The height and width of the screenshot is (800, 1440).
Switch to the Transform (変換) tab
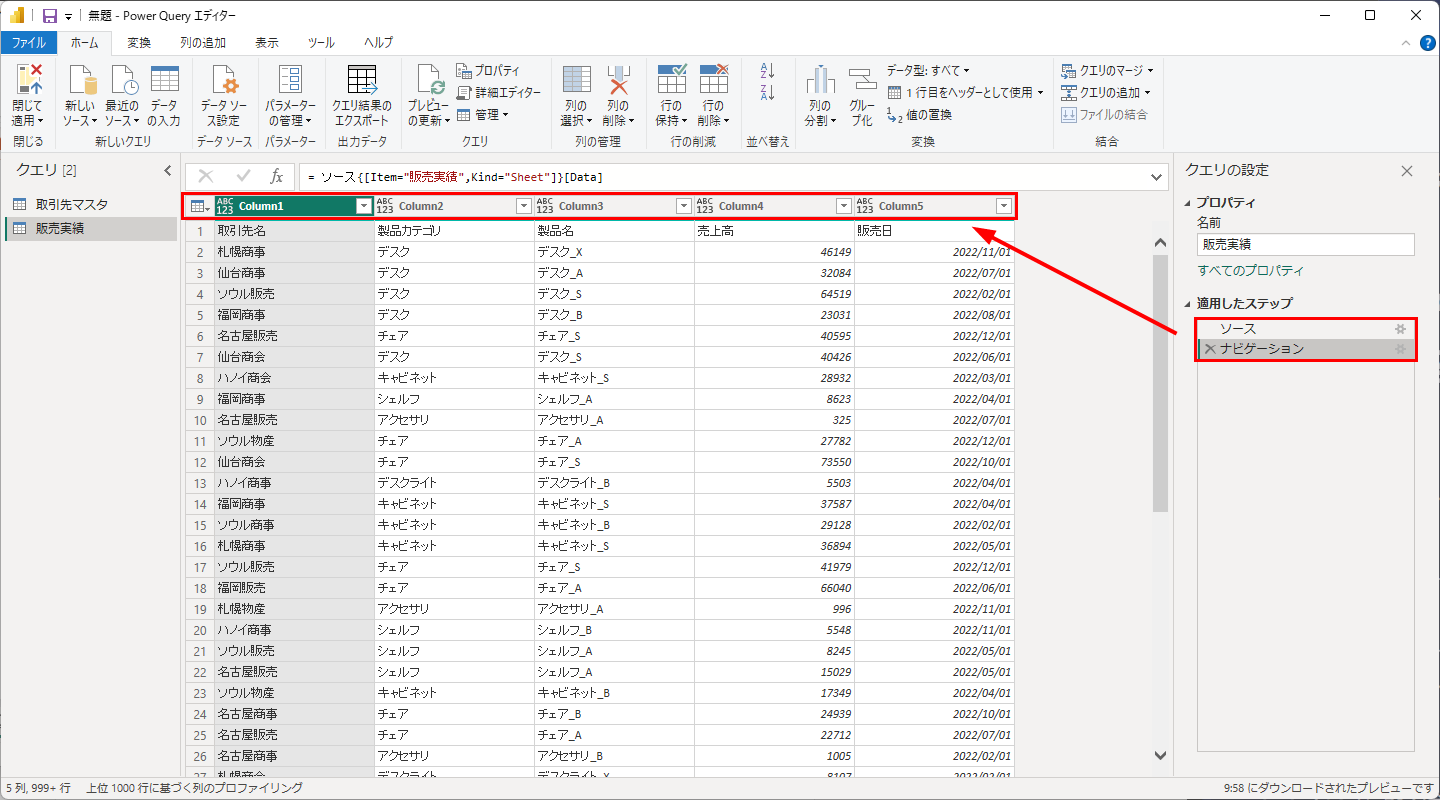[139, 43]
